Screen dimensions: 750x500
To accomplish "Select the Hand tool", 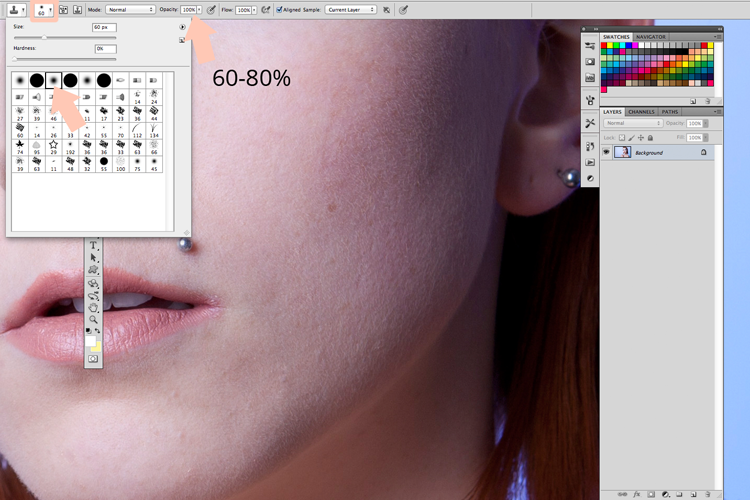I will point(93,308).
